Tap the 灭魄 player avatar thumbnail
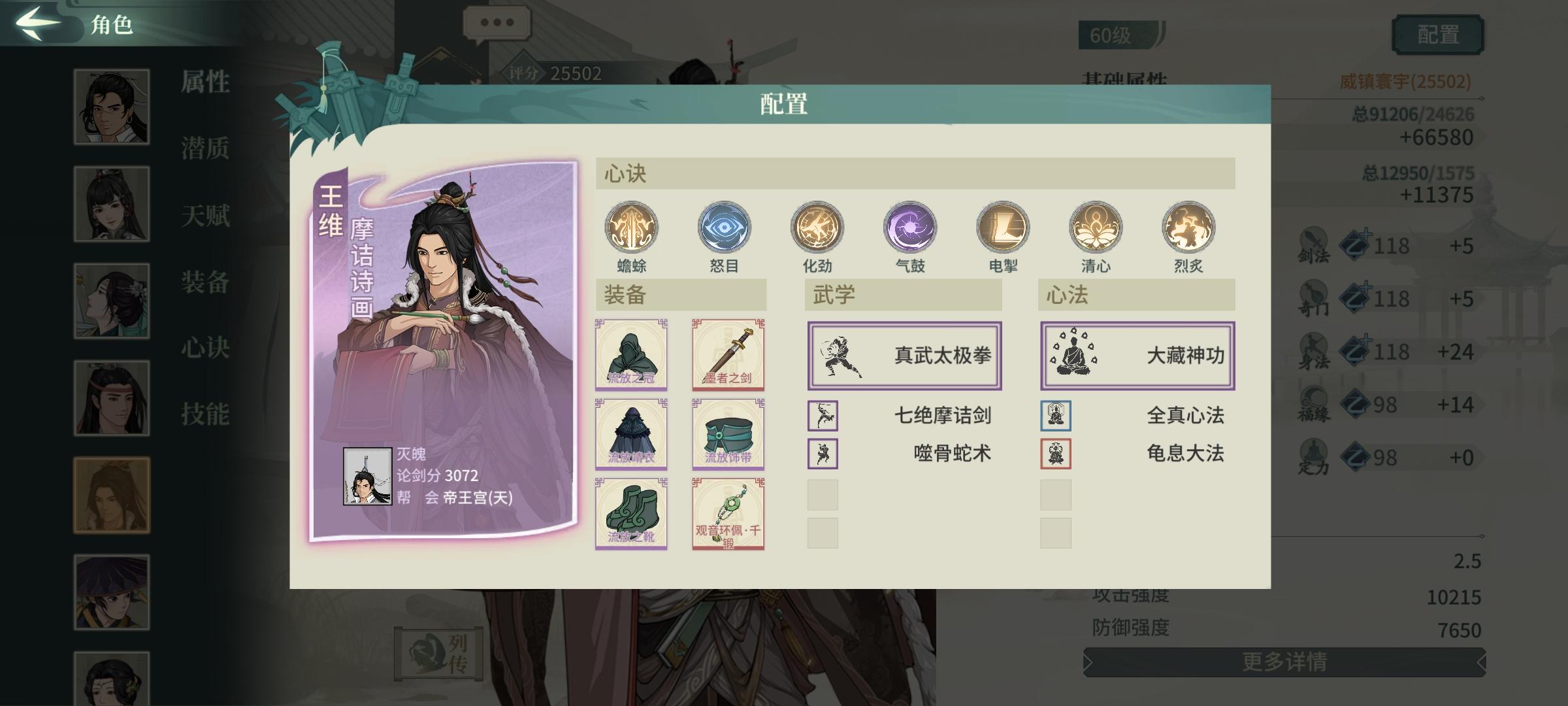1568x706 pixels. pos(367,477)
